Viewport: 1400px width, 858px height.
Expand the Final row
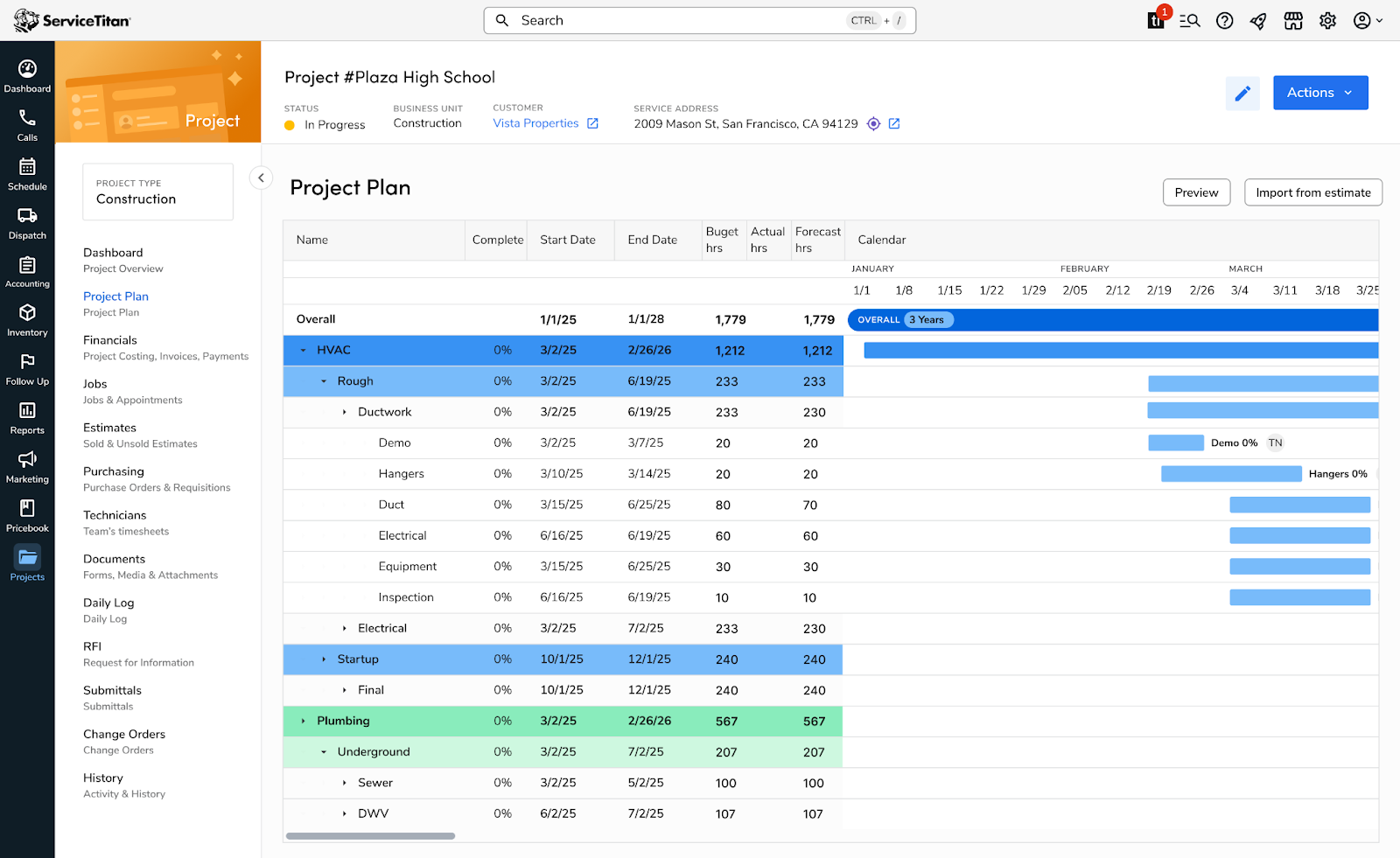point(345,690)
